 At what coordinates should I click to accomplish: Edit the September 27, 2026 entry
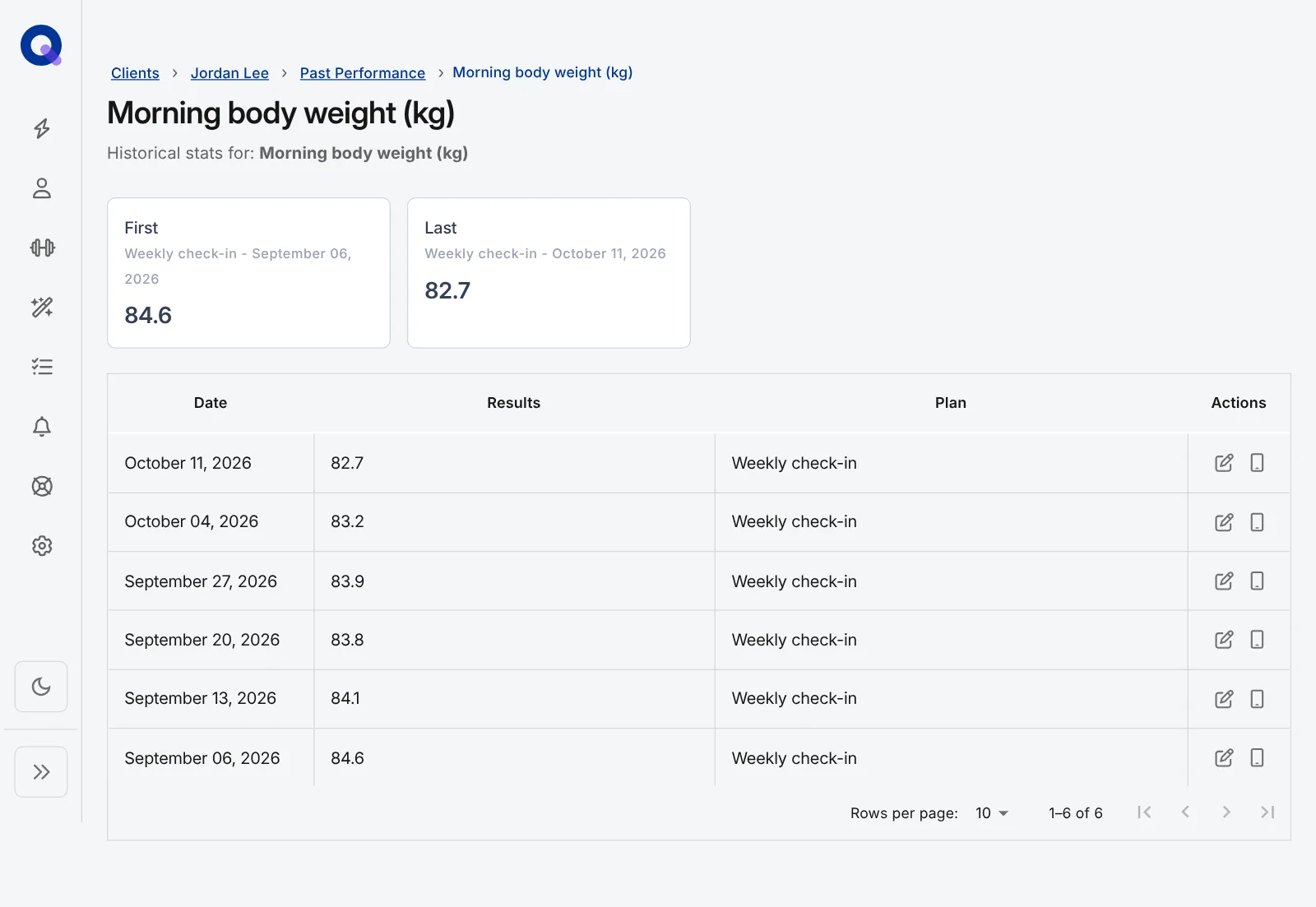click(x=1224, y=581)
